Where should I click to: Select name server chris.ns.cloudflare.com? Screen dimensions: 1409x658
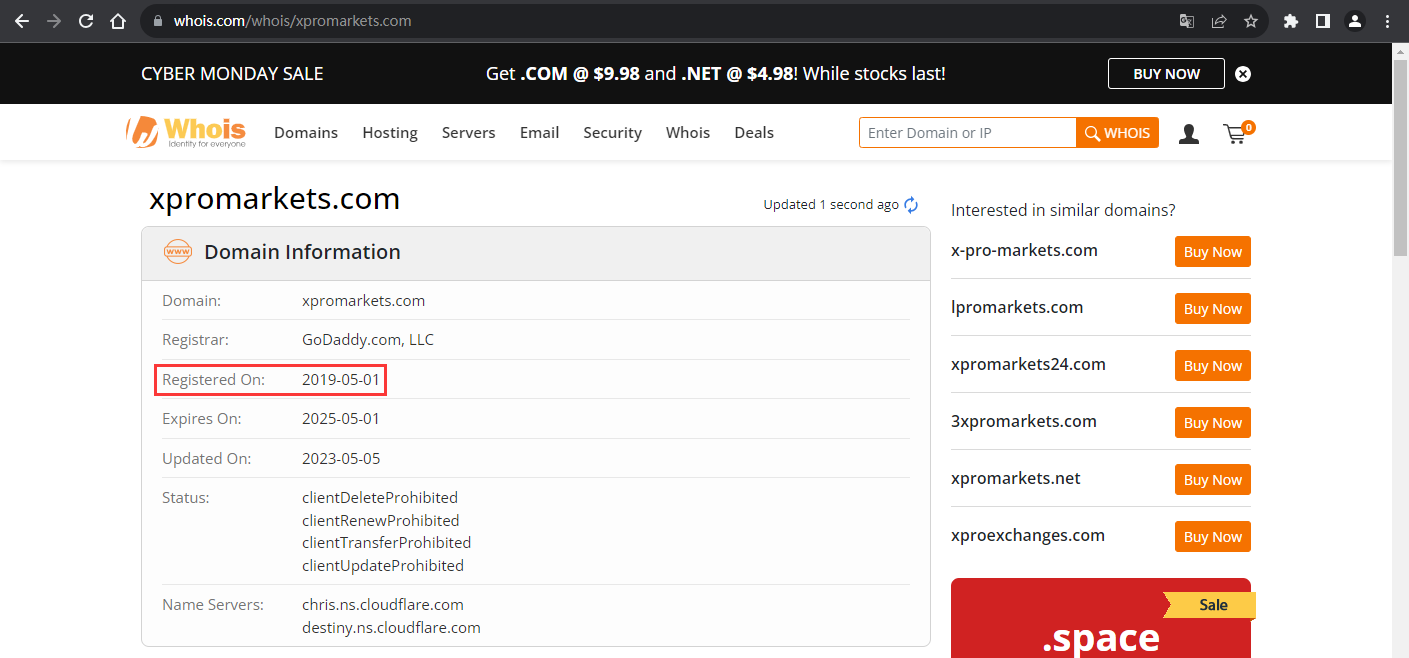click(383, 605)
